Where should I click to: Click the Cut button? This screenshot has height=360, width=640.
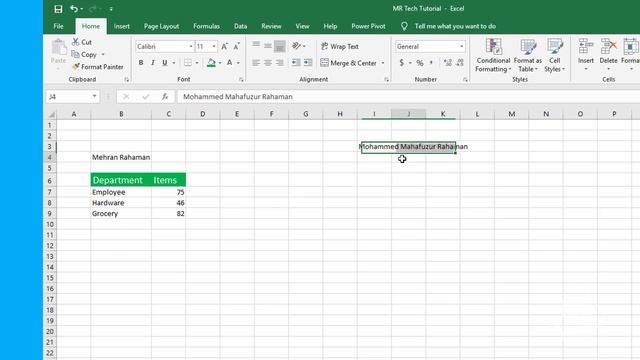[x=82, y=42]
